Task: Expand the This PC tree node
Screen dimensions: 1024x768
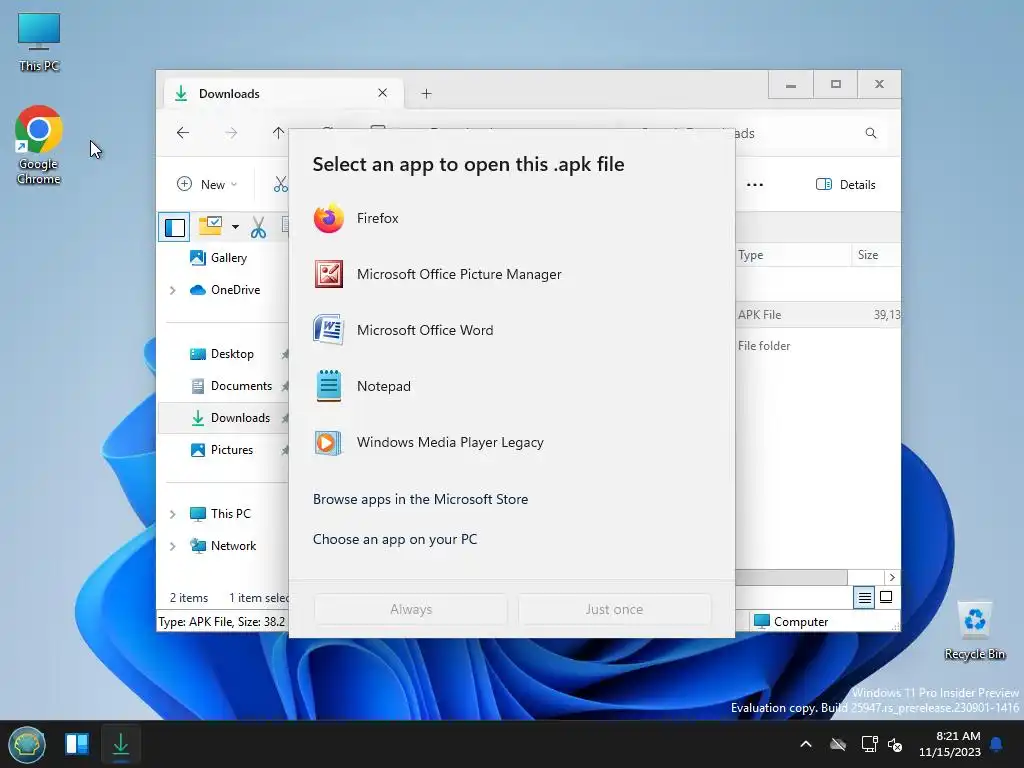Action: (172, 514)
